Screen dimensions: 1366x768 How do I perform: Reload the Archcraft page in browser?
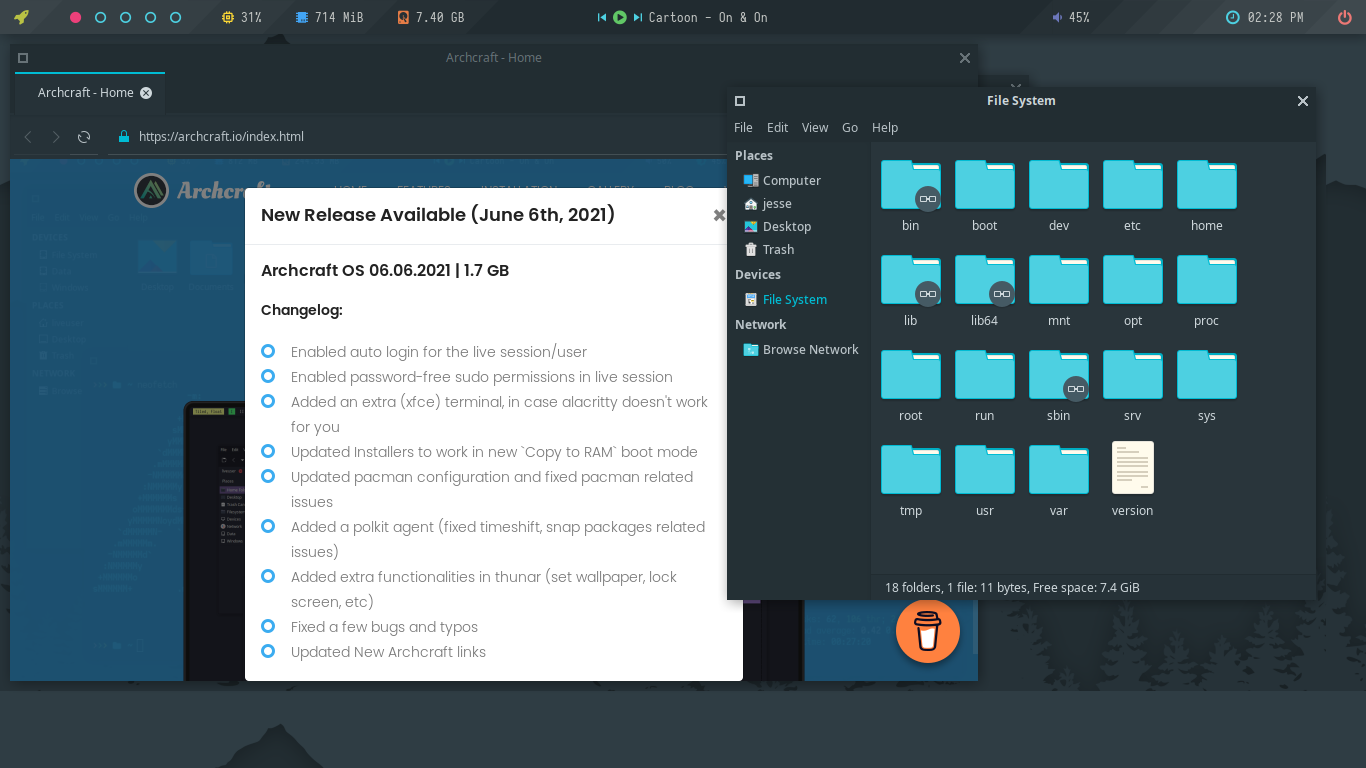84,136
